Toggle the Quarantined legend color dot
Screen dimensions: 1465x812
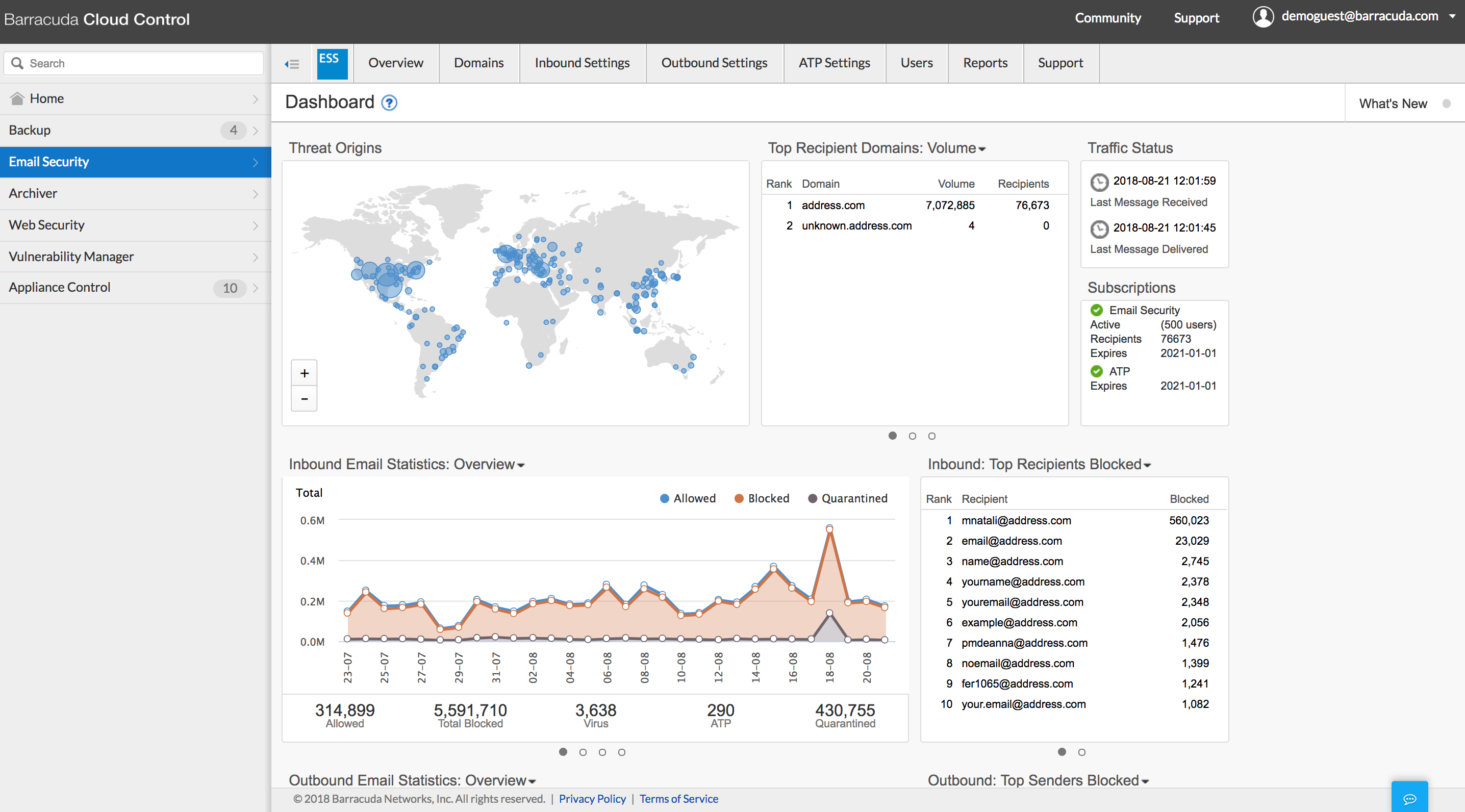[x=813, y=498]
